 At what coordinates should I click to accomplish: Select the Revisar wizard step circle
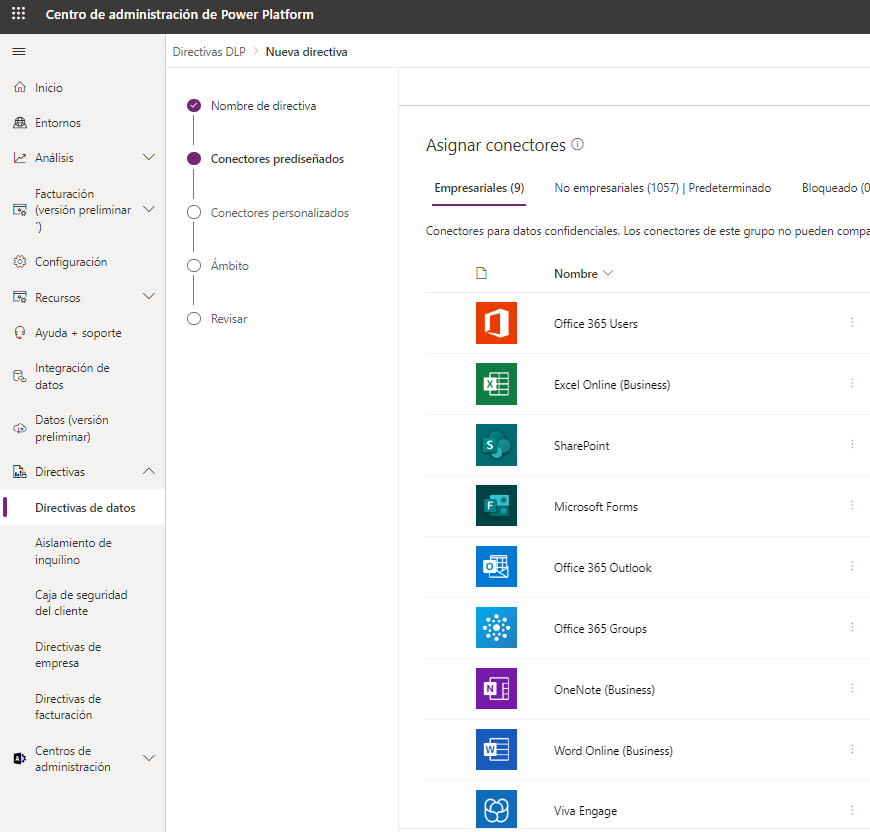[193, 318]
